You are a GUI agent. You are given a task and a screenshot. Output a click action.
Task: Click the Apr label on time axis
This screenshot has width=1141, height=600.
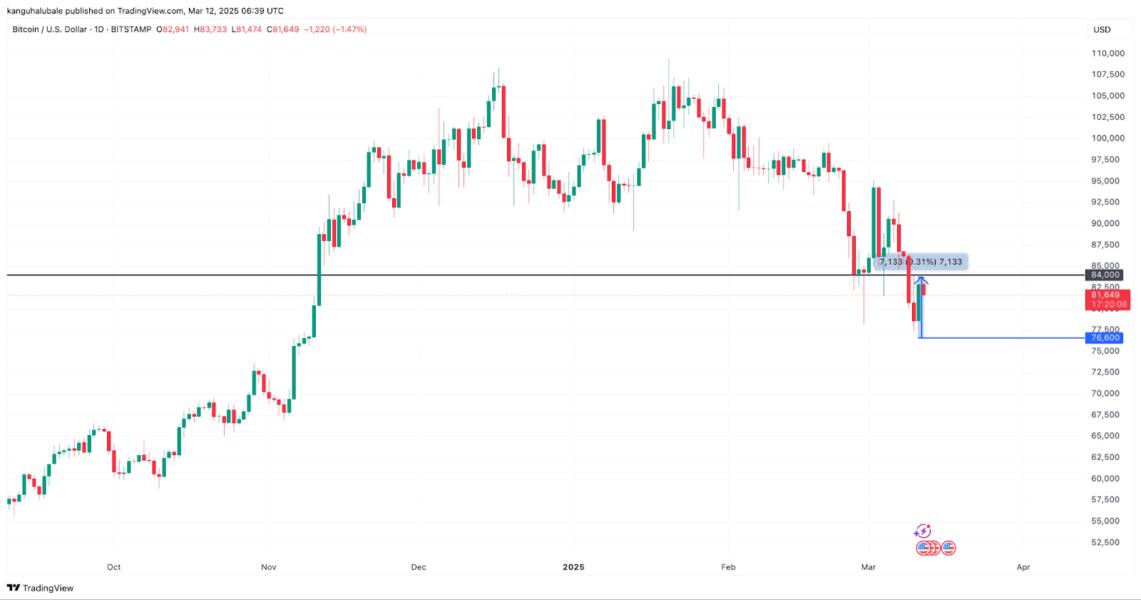pos(1022,567)
